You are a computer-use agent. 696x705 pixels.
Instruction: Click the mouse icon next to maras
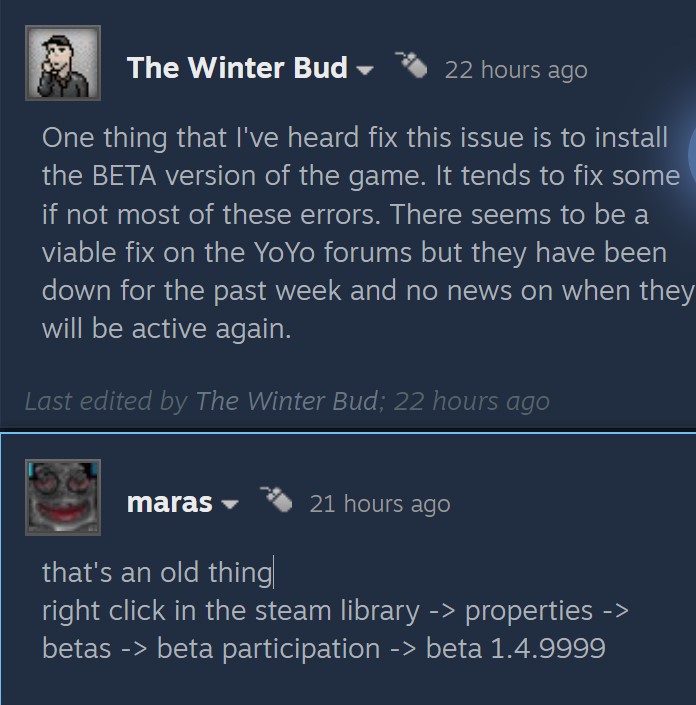275,497
